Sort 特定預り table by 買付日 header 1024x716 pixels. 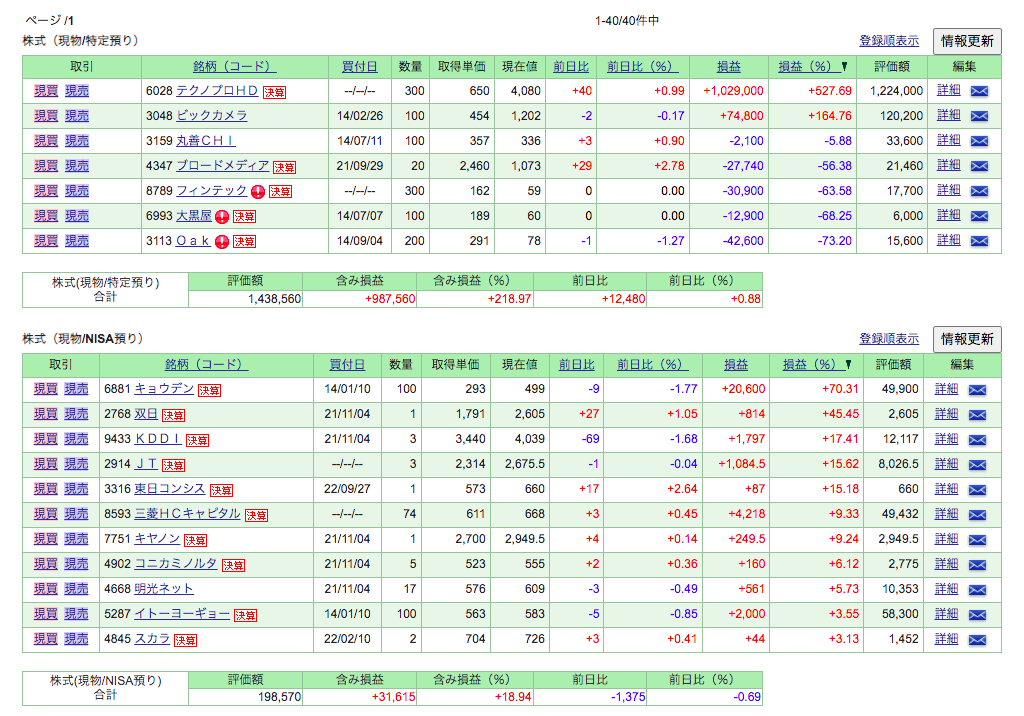pos(359,67)
